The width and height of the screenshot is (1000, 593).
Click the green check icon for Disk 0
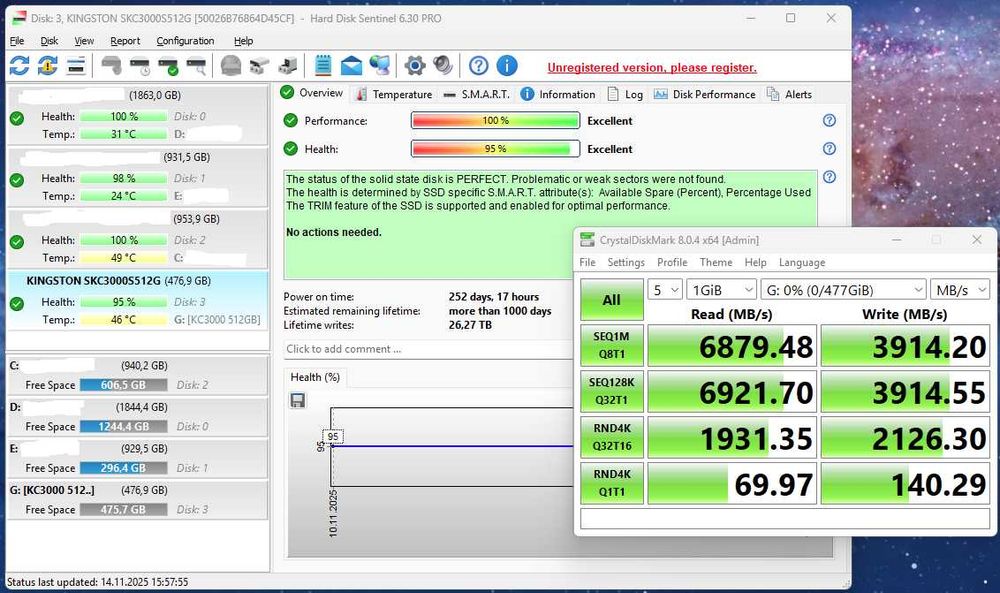[17, 118]
